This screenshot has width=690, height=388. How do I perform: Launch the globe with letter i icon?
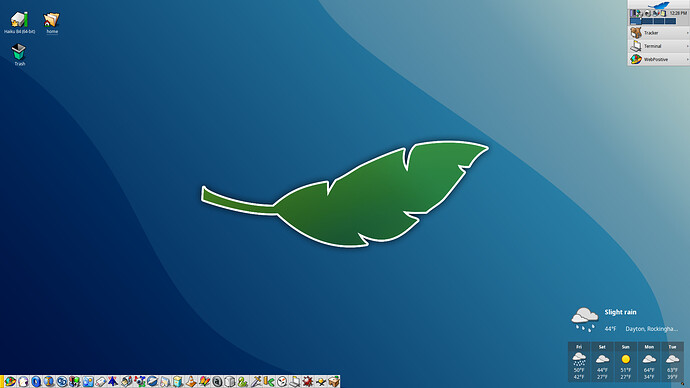[x=48, y=381]
